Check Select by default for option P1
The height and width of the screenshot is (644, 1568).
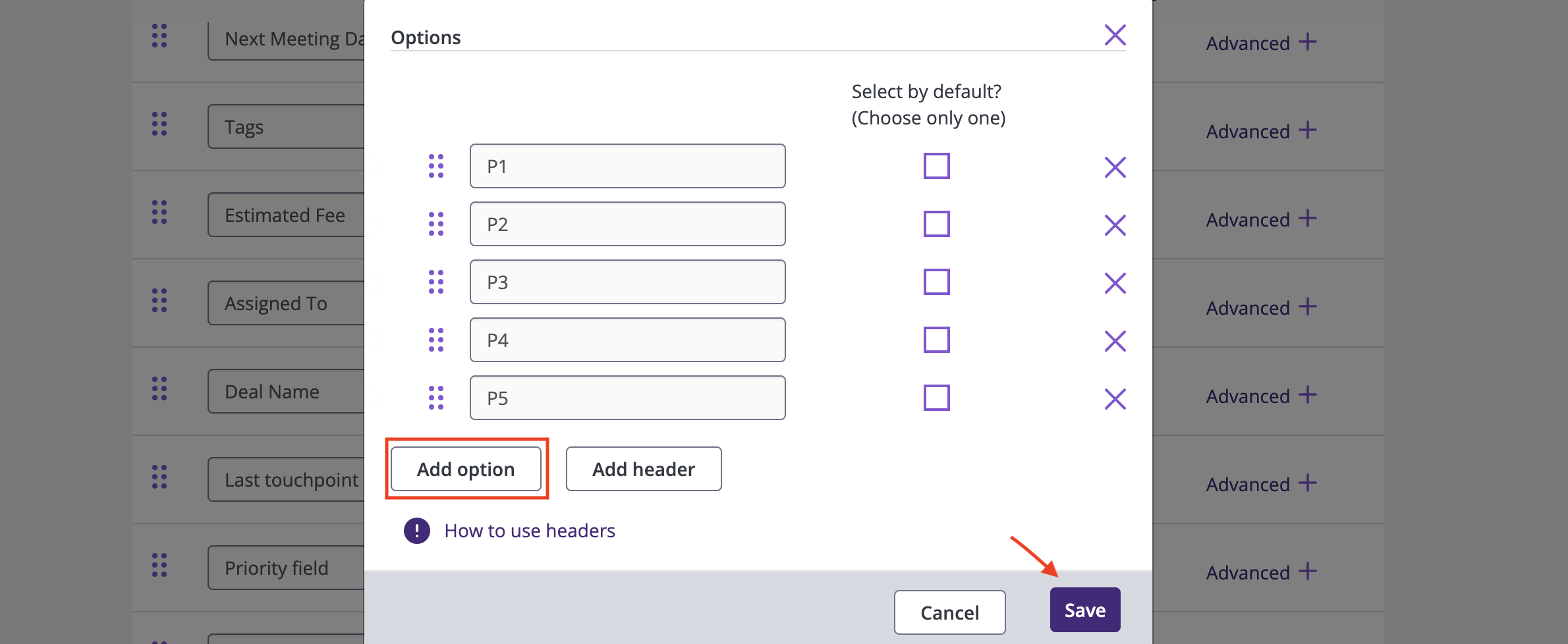[936, 167]
